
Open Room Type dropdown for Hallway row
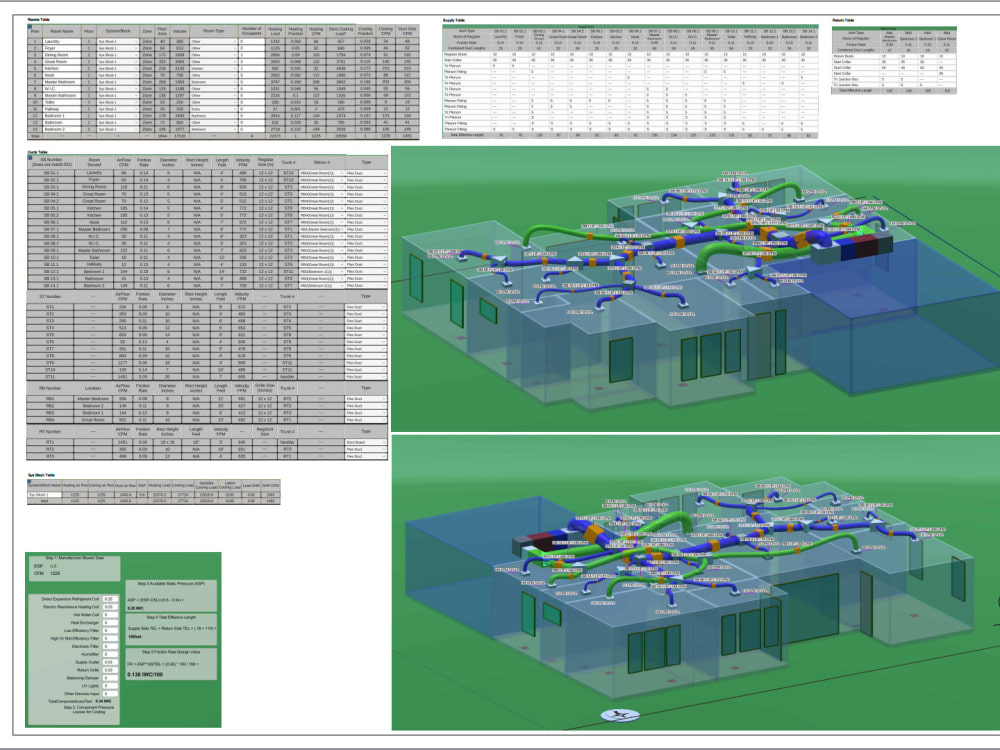pyautogui.click(x=214, y=109)
